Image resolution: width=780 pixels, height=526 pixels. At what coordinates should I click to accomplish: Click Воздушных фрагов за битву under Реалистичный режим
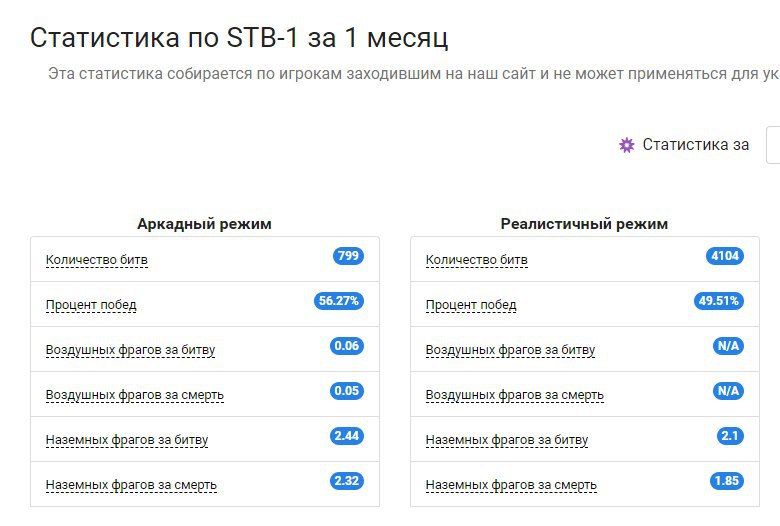coord(510,350)
